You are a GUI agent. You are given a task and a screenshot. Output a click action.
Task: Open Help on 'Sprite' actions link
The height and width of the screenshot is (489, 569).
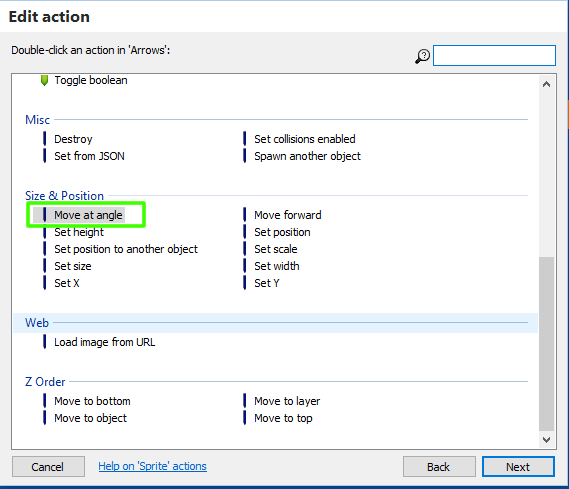click(152, 466)
